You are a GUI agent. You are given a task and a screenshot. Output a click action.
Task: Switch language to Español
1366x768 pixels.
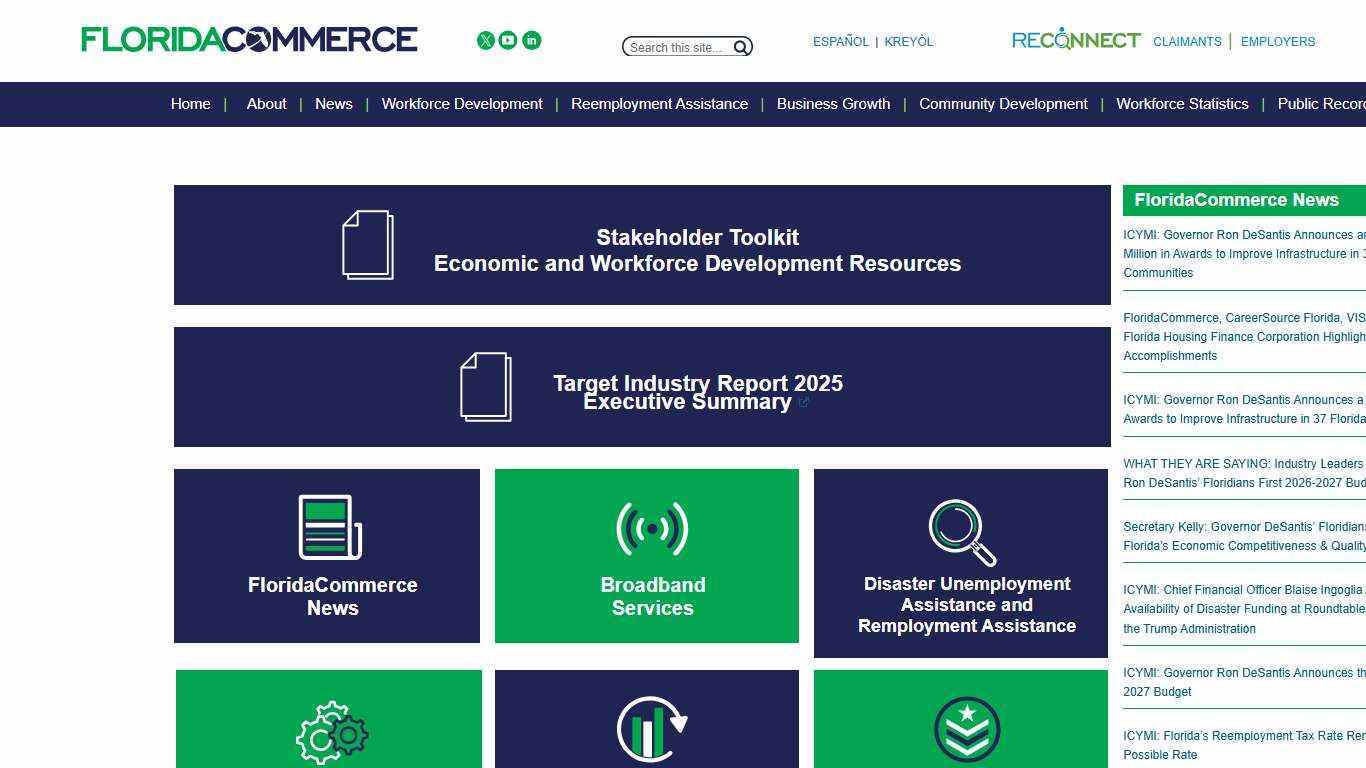840,42
